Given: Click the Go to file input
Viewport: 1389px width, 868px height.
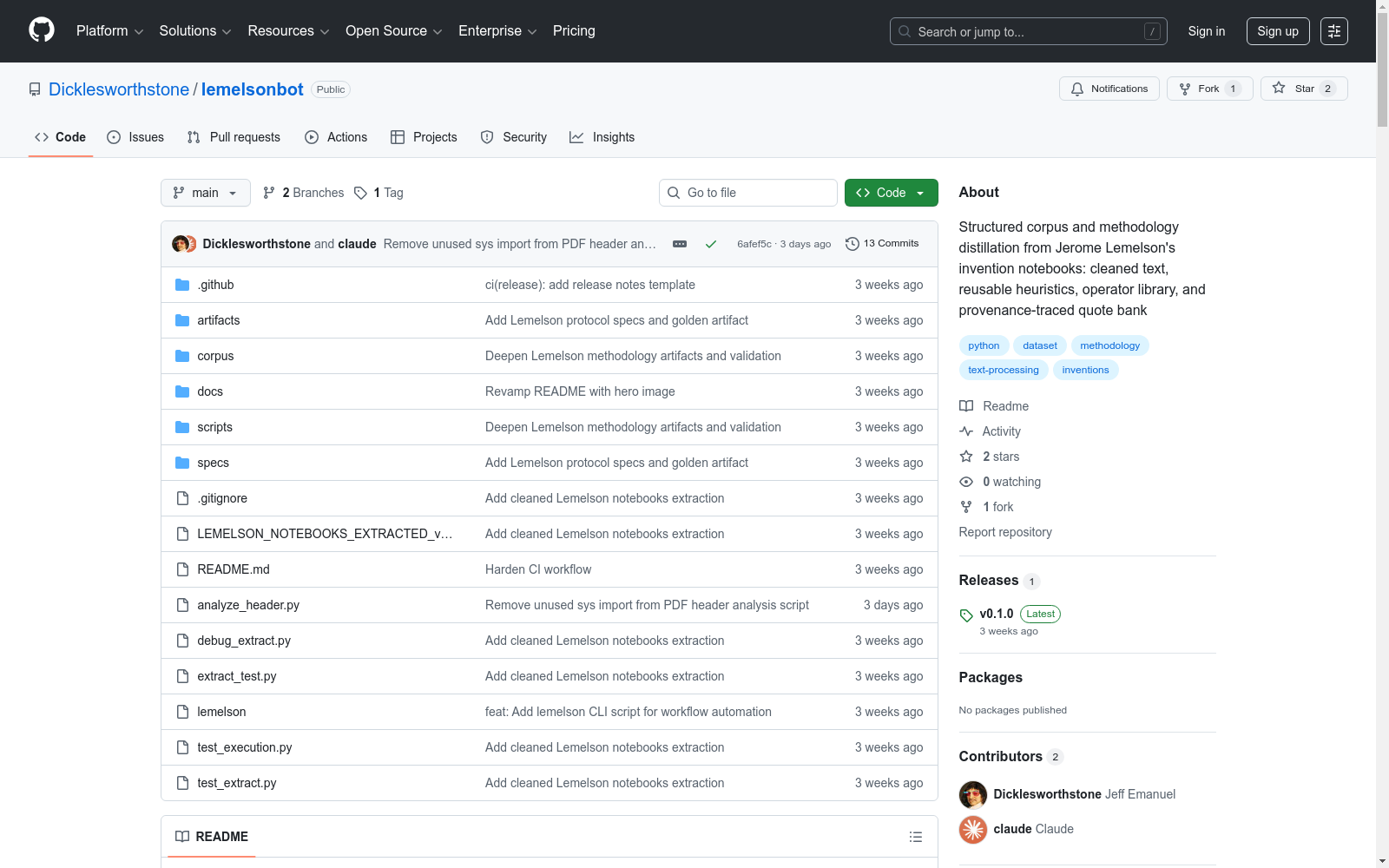Looking at the screenshot, I should point(748,193).
